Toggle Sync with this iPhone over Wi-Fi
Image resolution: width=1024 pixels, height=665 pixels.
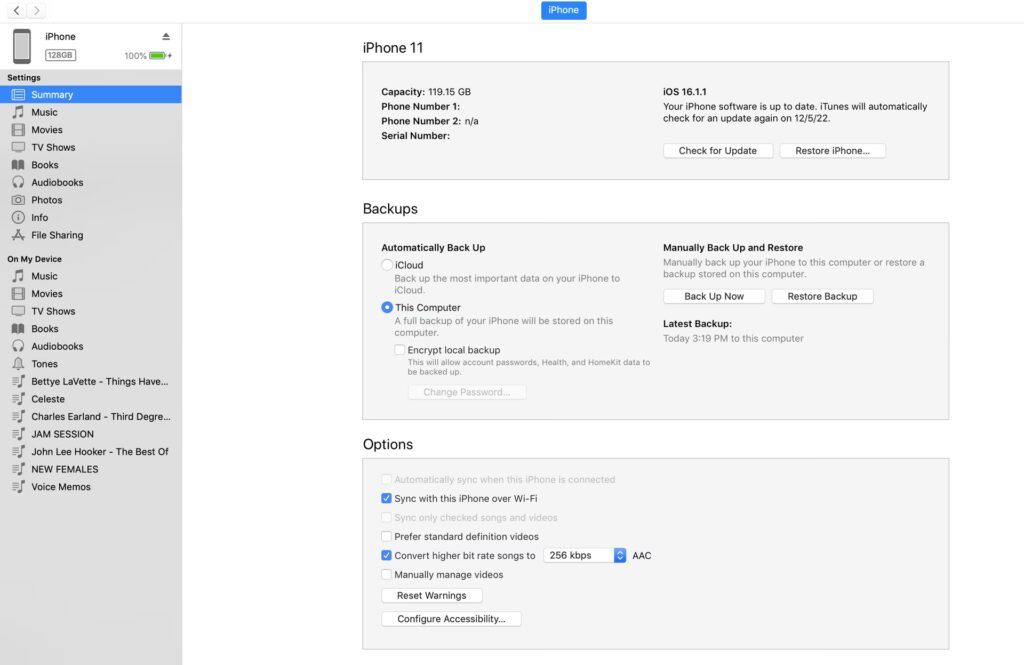(x=387, y=498)
